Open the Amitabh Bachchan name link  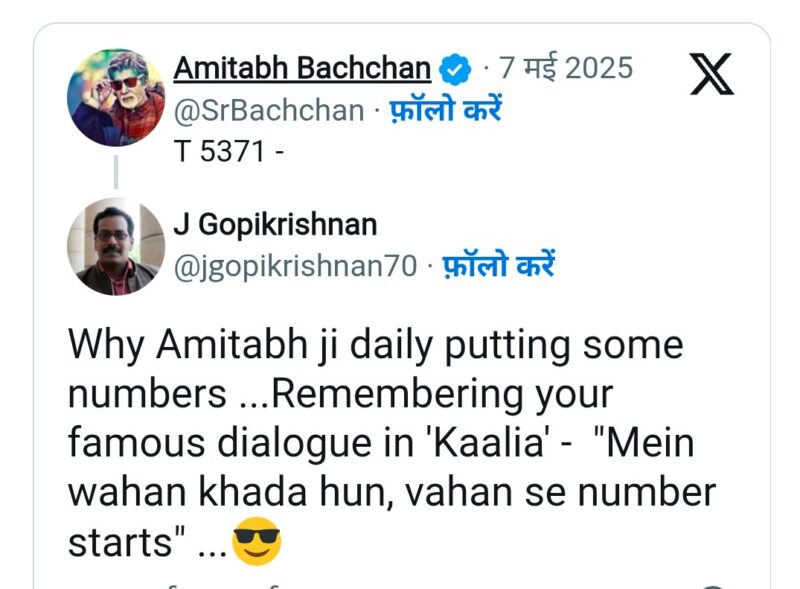point(302,68)
